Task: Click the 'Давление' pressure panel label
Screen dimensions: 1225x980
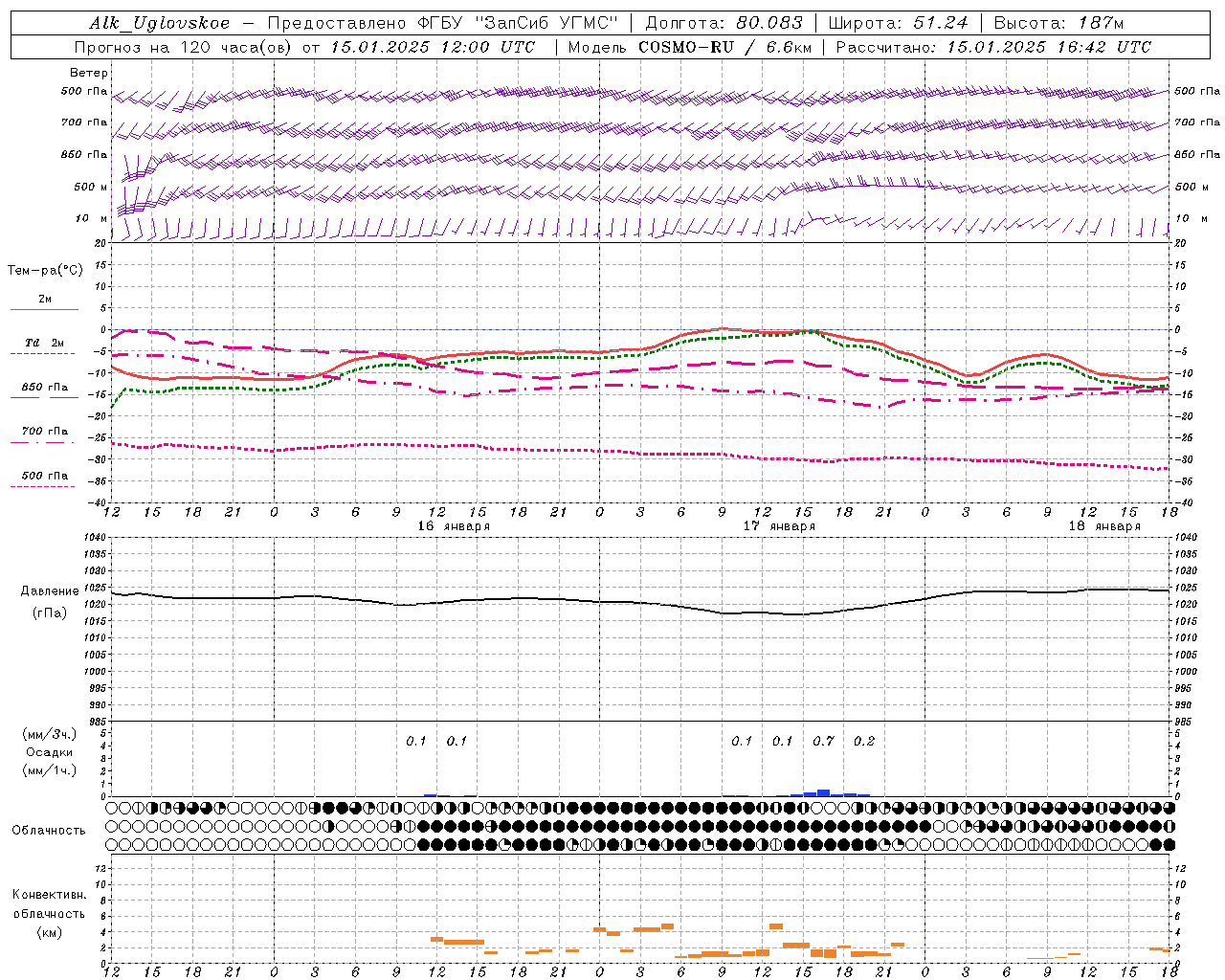Action: click(50, 591)
